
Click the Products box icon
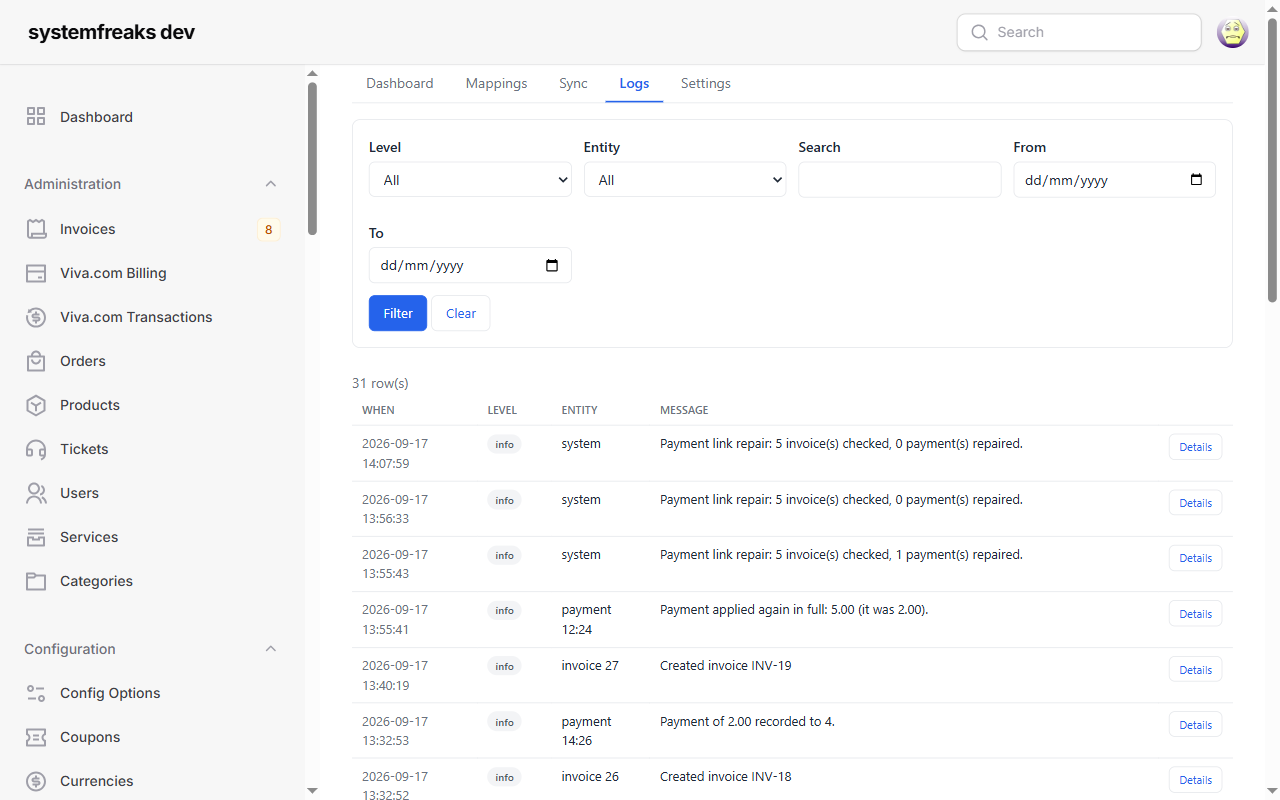pos(36,405)
